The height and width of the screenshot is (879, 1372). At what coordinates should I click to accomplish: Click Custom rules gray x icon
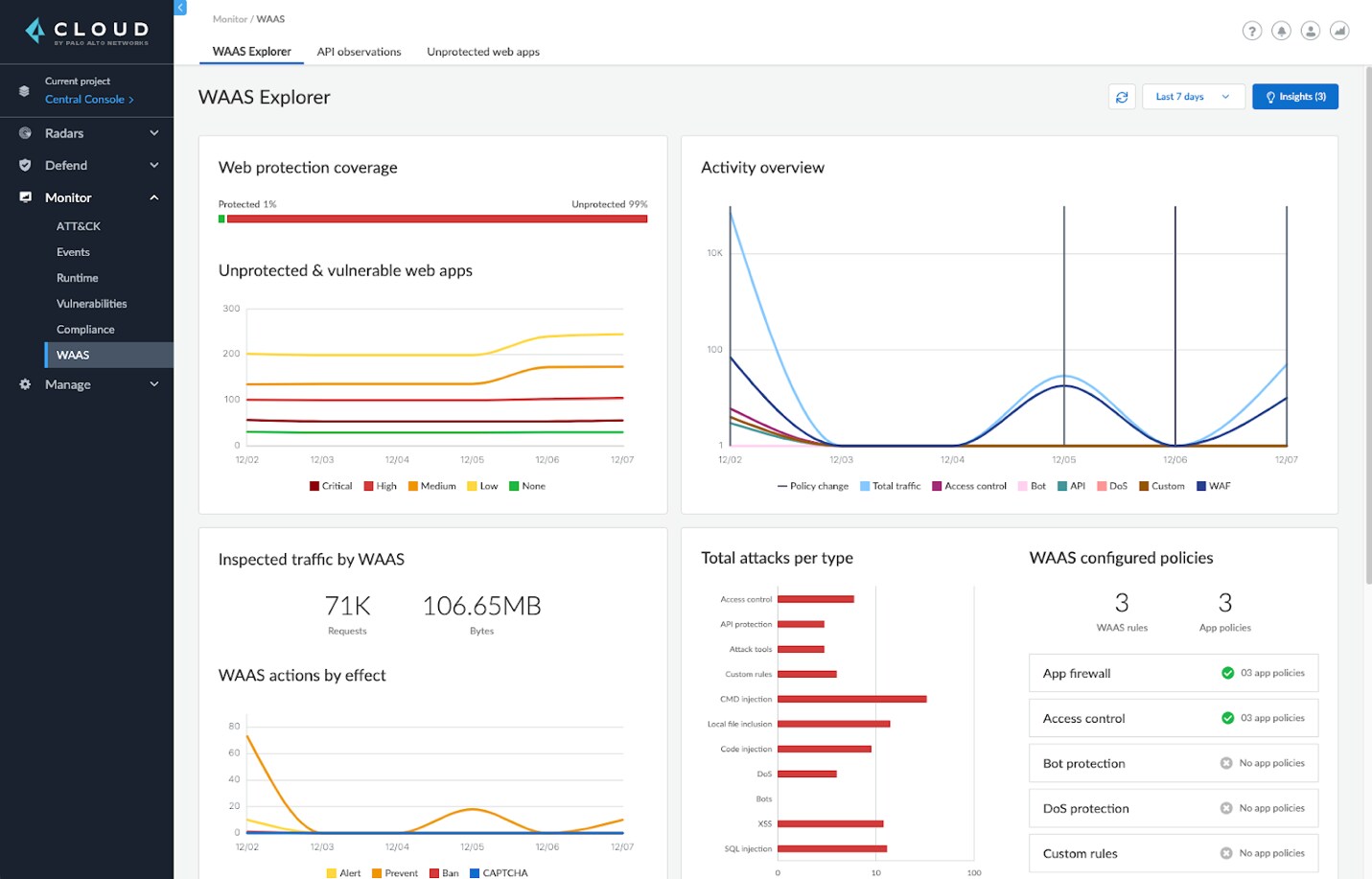coord(1225,853)
